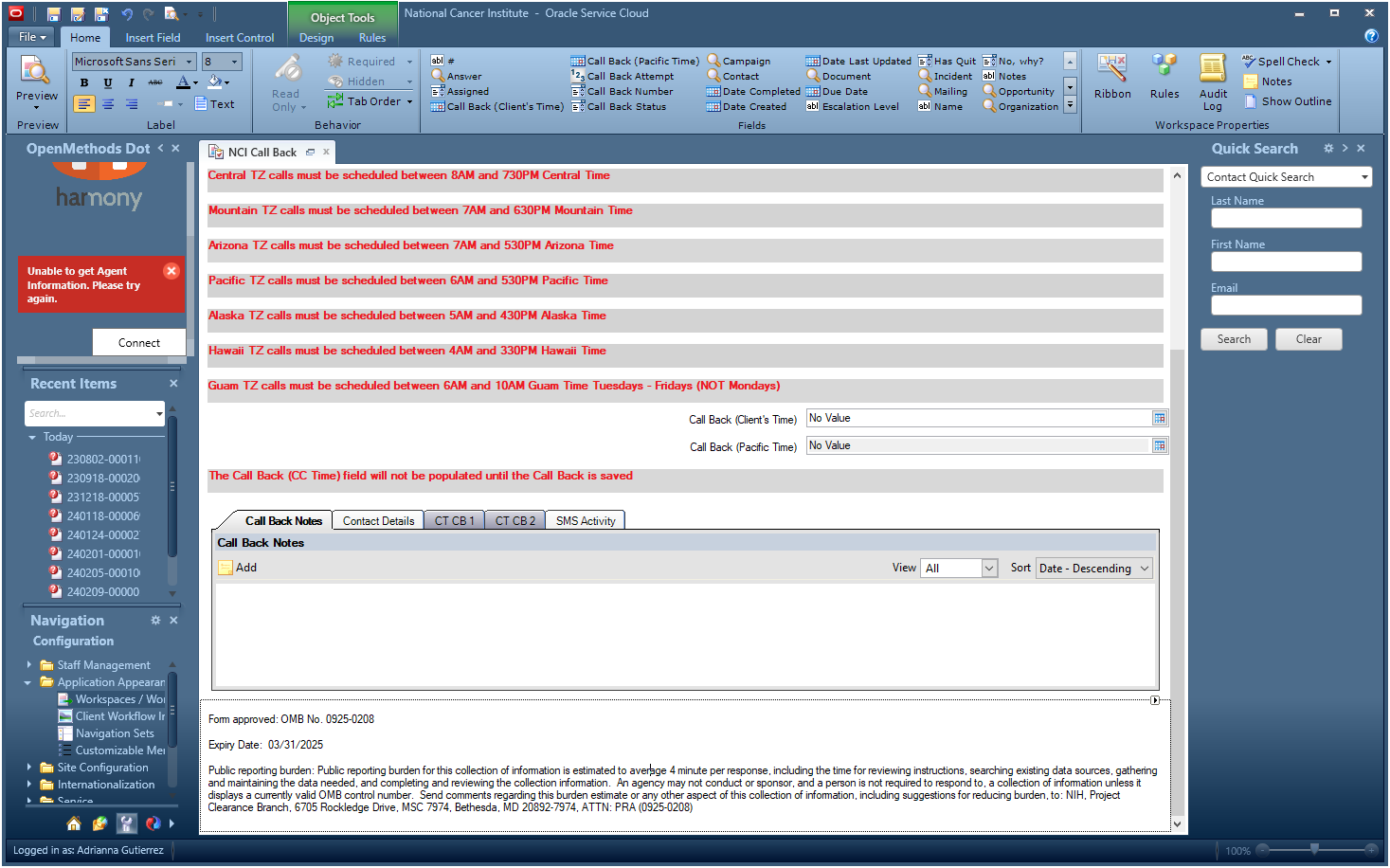Expand the Internationalization folder
This screenshot has height=868, width=1390.
[x=29, y=785]
